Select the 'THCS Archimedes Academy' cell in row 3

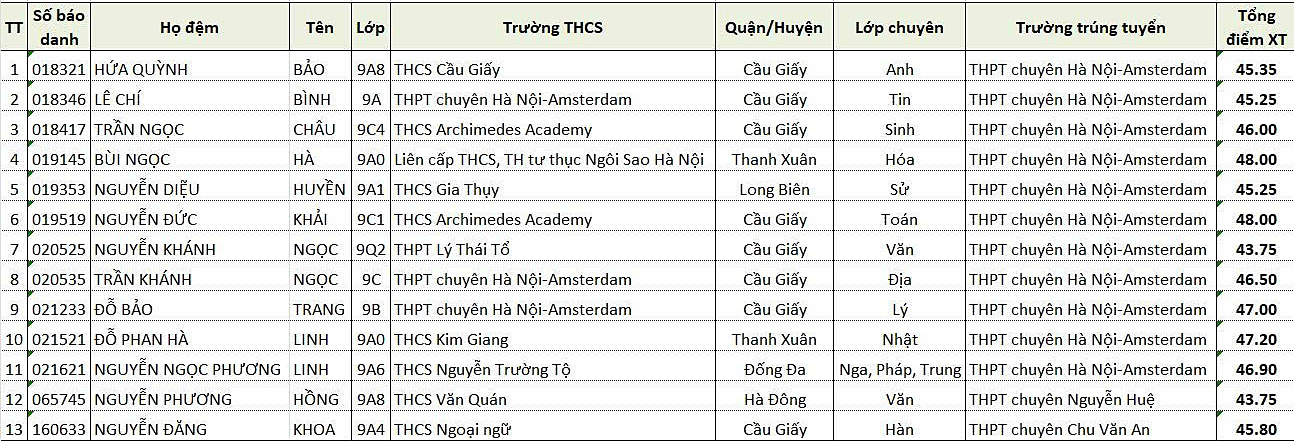pos(553,130)
